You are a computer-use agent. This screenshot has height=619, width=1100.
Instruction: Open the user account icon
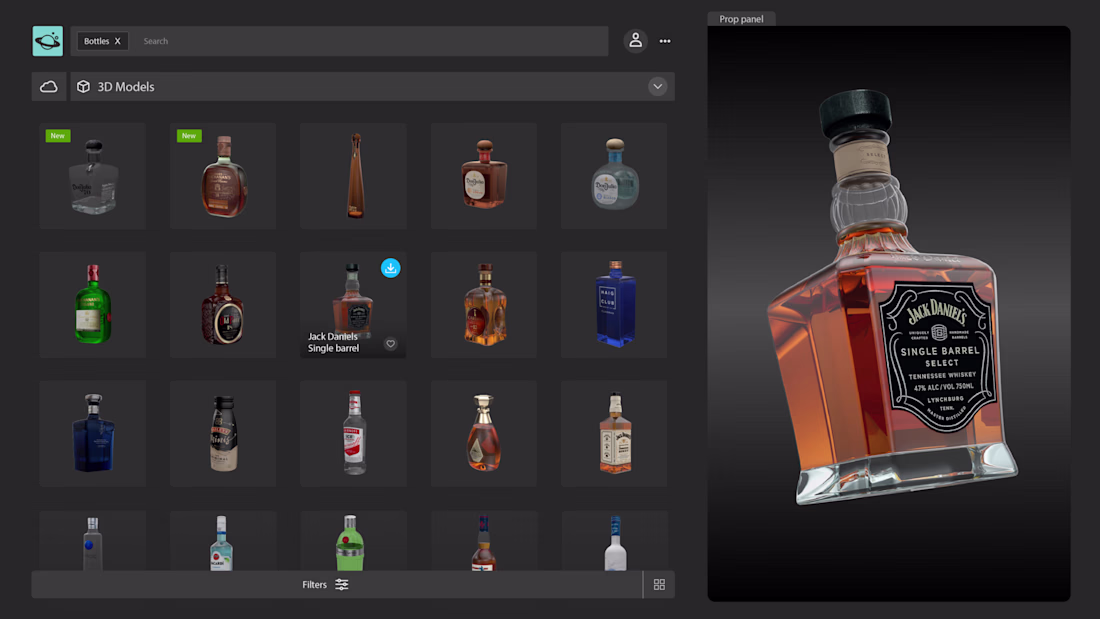tap(636, 41)
